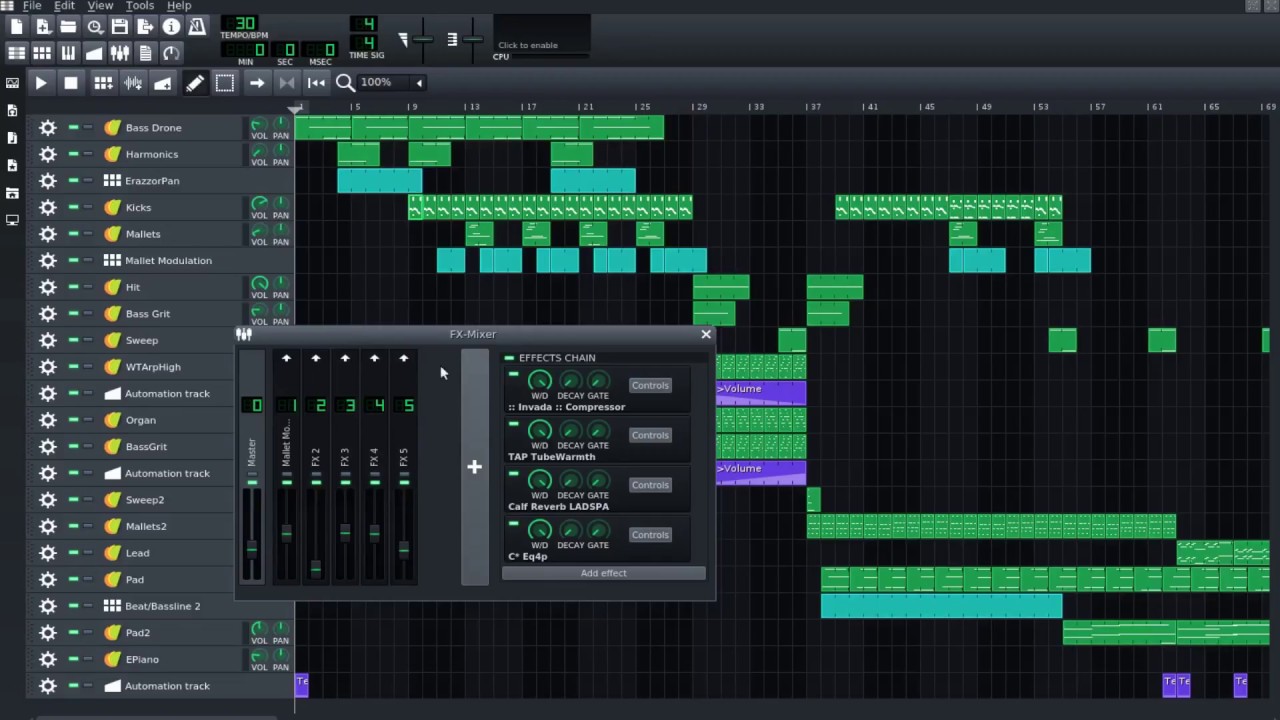Toggle auto-scrolling arrow button
Screen dimensions: 1280x720
click(x=257, y=83)
